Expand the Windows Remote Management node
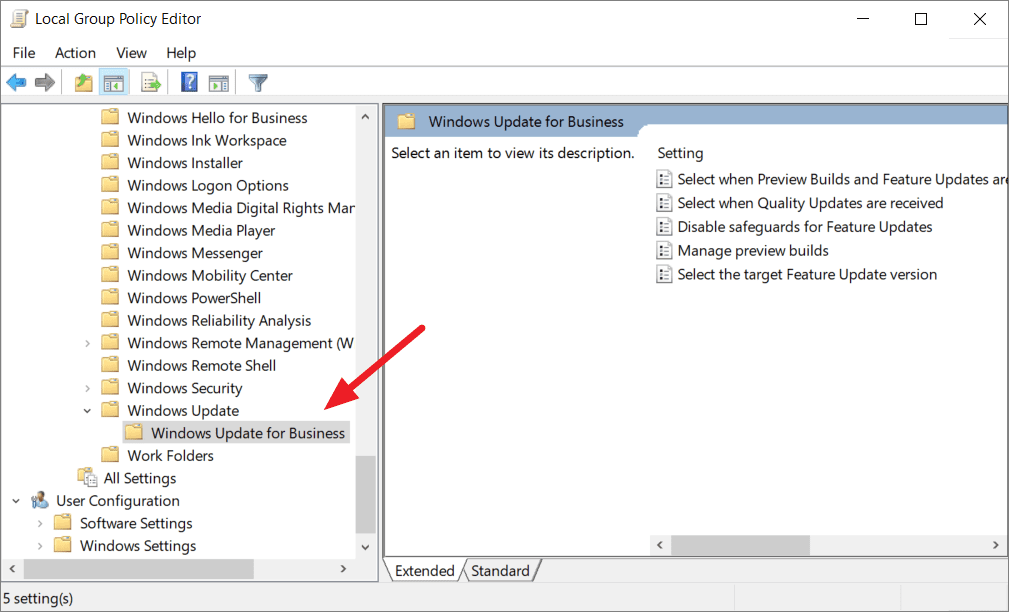The height and width of the screenshot is (612, 1009). [x=88, y=343]
